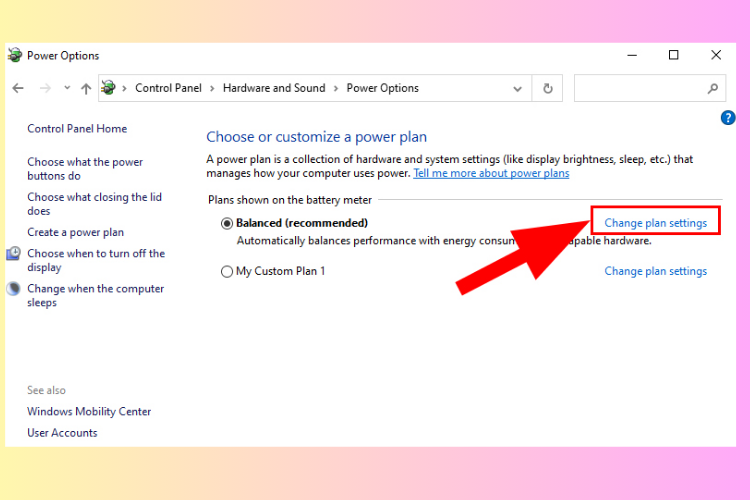Go up one level with Up arrow
The image size is (750, 500).
[x=86, y=88]
